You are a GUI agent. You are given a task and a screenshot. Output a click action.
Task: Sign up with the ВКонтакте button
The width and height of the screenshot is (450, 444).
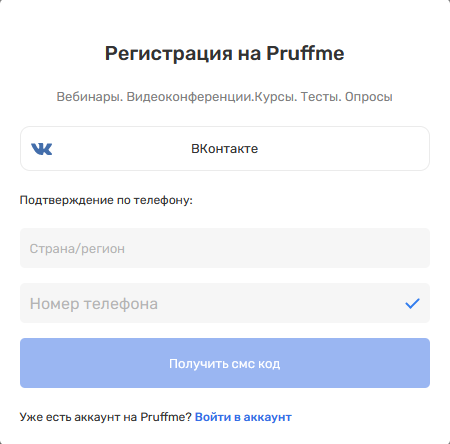tap(225, 148)
